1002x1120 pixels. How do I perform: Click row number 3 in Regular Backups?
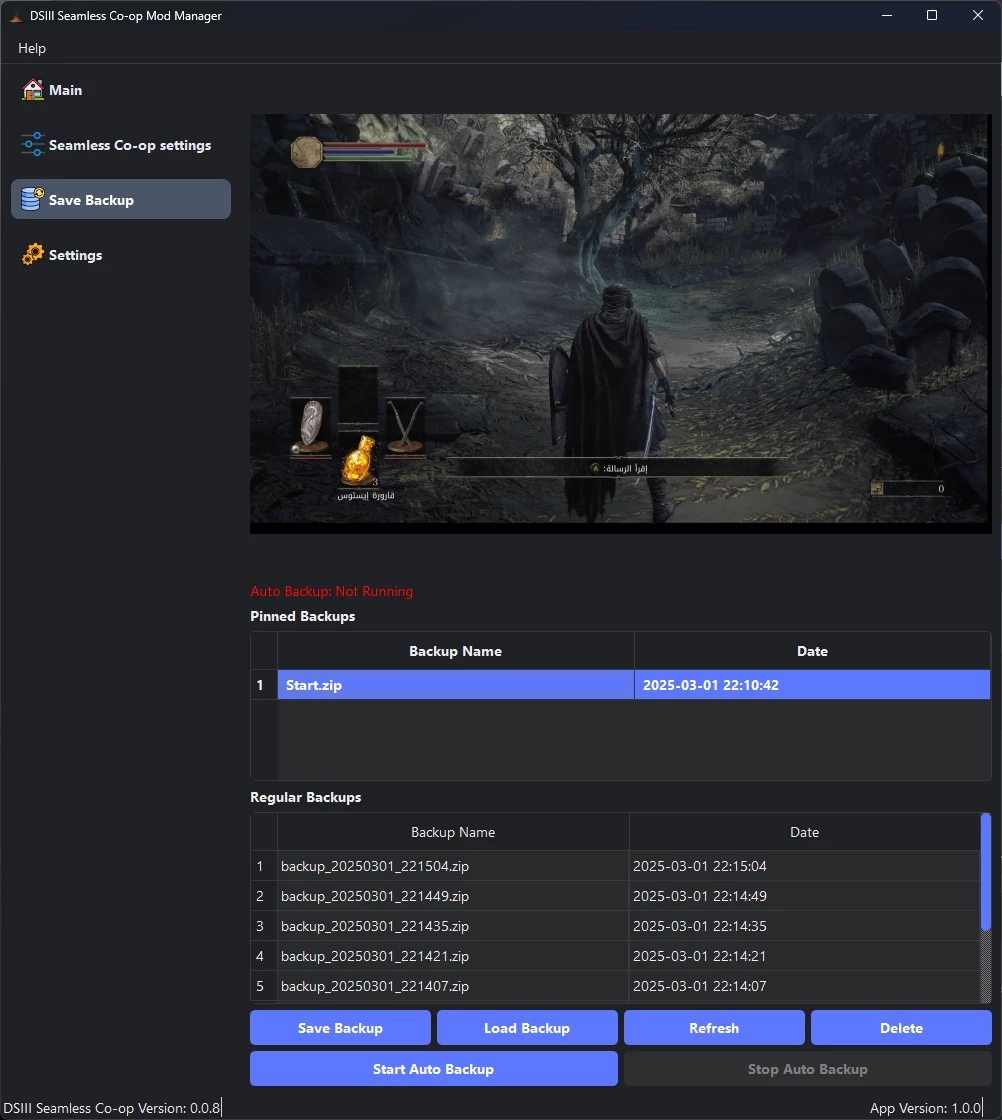(x=264, y=926)
